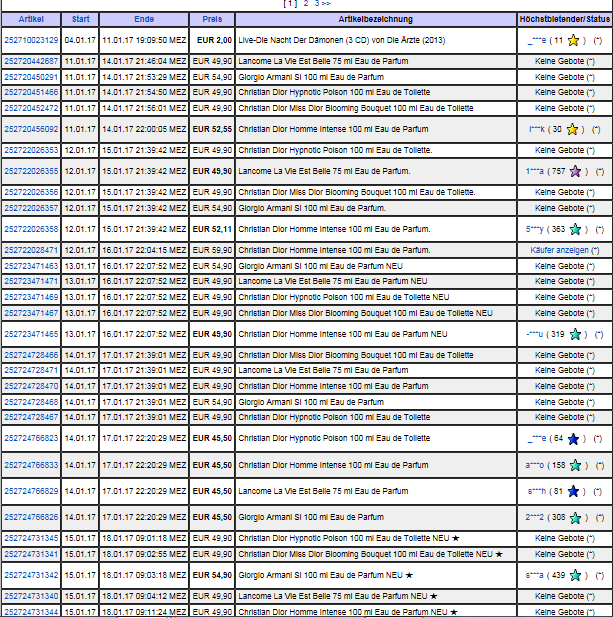This screenshot has height=618, width=613.
Task: Select Artikelbezeichnung column header
Action: pos(376,19)
